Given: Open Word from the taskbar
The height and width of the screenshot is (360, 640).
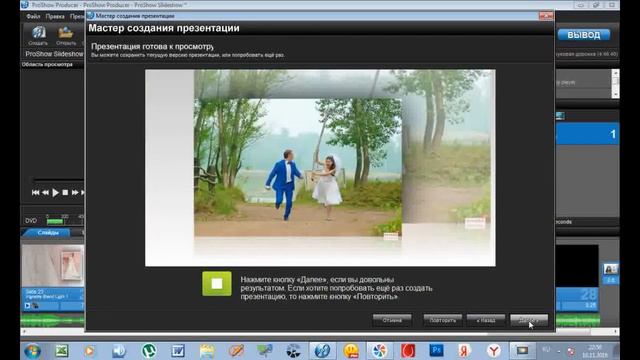Looking at the screenshot, I should click(178, 351).
